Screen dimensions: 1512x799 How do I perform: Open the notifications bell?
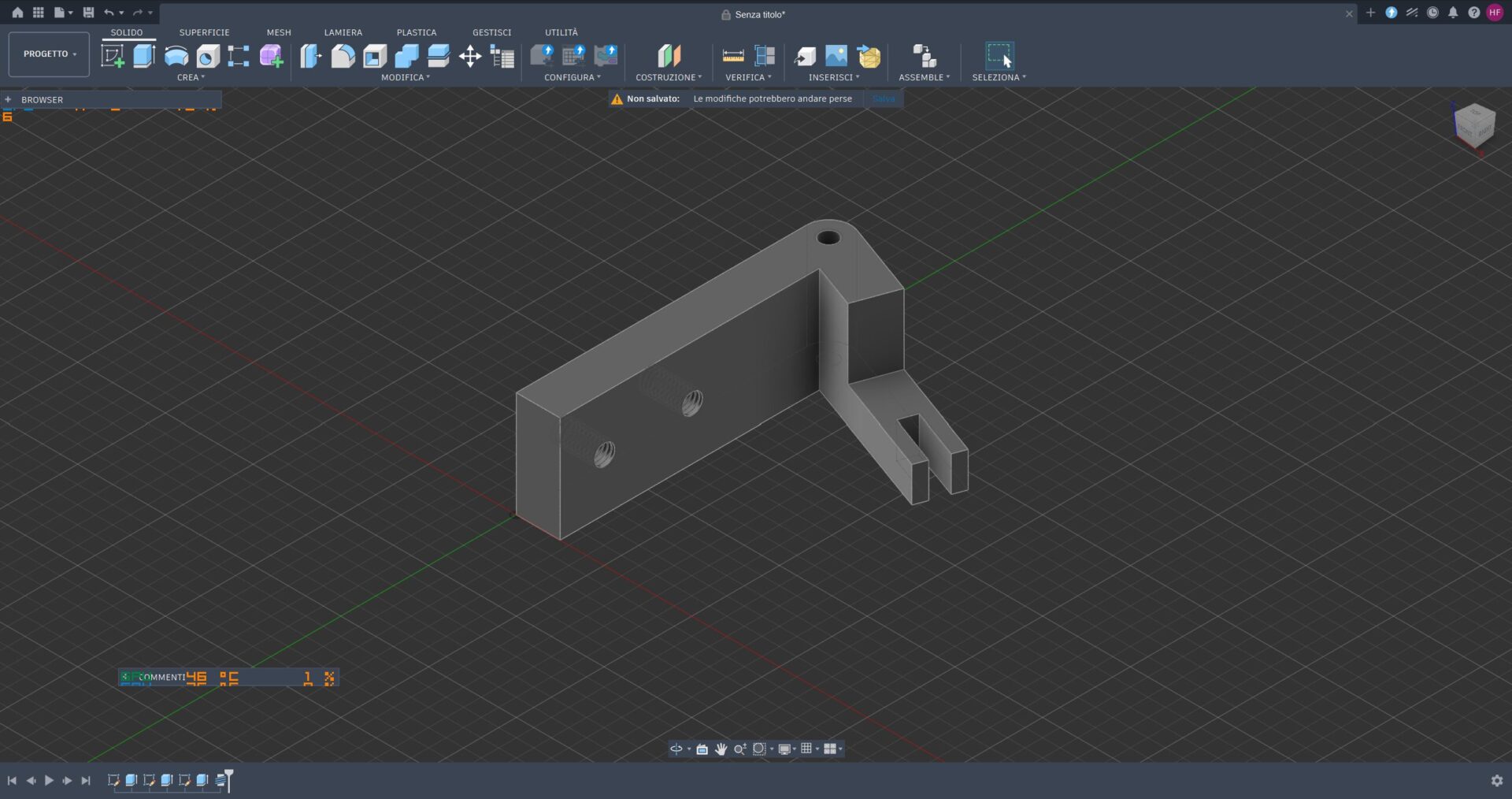pos(1453,13)
